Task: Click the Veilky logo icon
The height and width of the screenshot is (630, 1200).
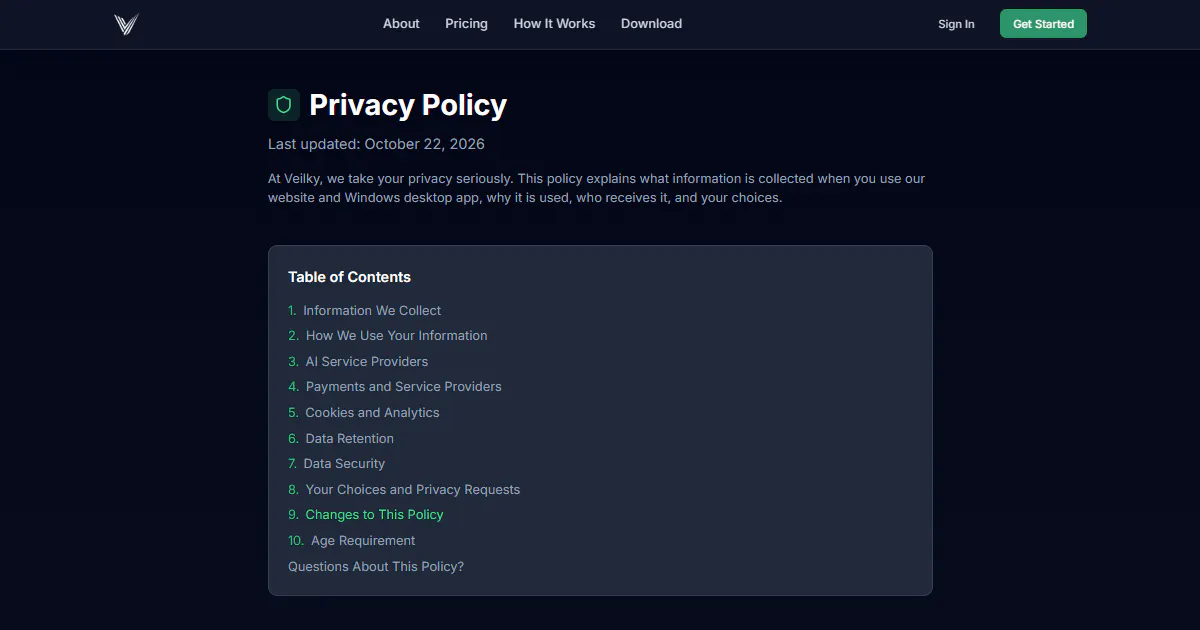Action: coord(126,24)
